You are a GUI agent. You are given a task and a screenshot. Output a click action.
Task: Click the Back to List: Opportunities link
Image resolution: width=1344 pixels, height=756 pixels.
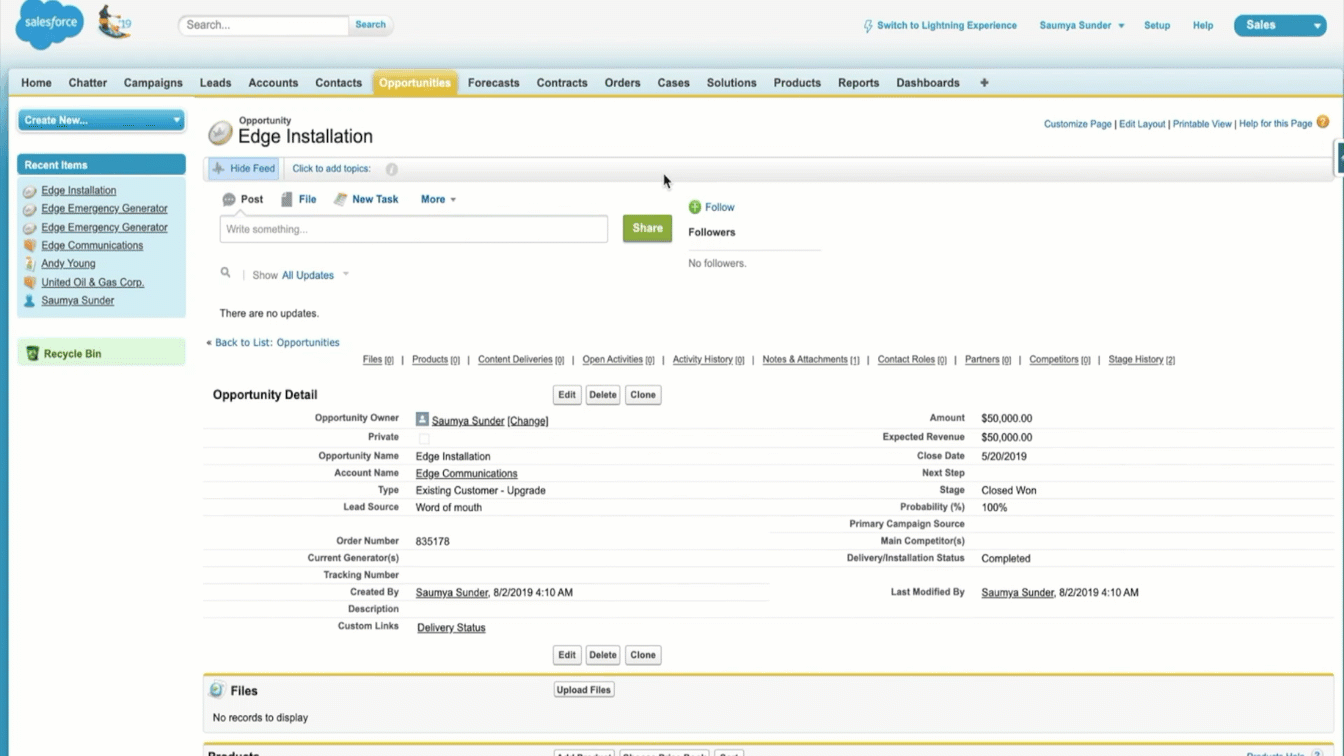[277, 342]
